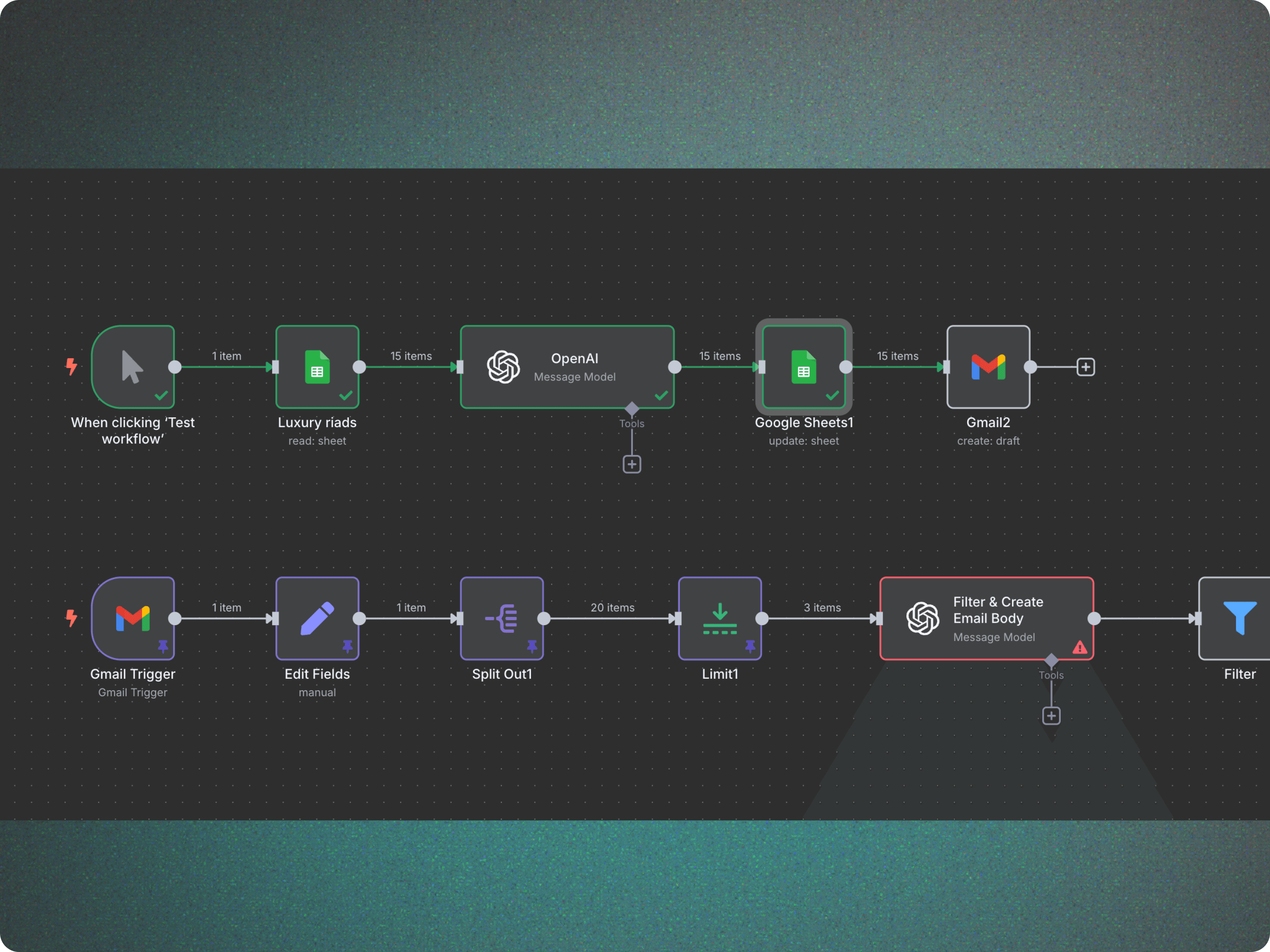Click the '20 items' connection label
The image size is (1270, 952).
click(x=613, y=607)
